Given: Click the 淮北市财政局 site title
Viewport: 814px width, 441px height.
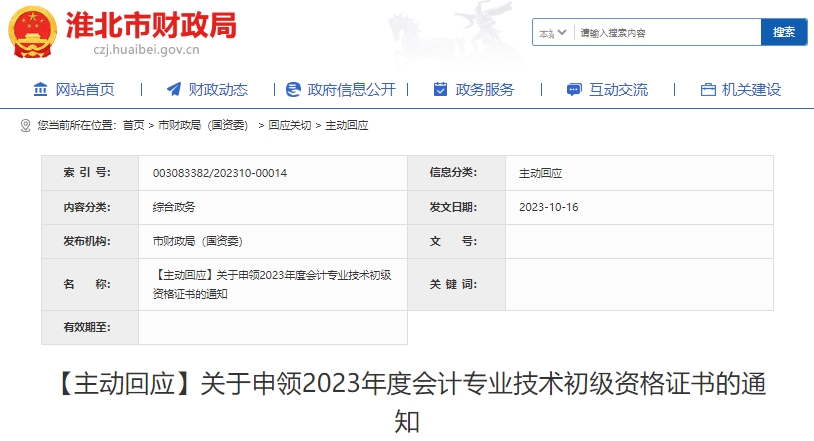Looking at the screenshot, I should coord(150,24).
